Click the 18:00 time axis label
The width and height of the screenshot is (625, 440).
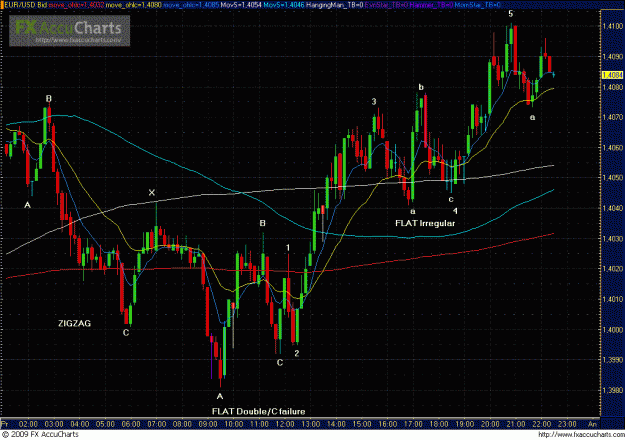(x=439, y=424)
